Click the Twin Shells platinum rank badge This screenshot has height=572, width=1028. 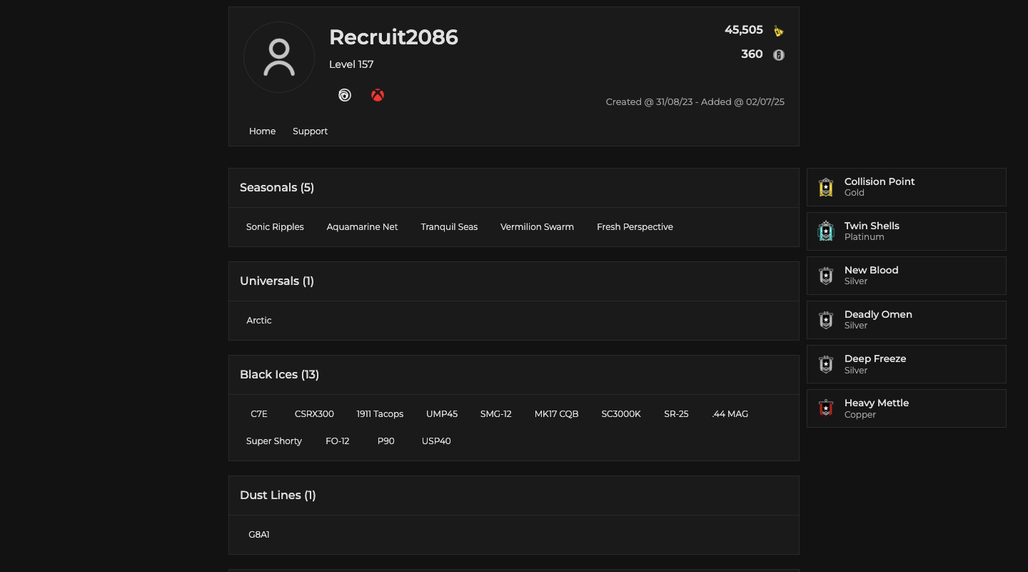(826, 232)
